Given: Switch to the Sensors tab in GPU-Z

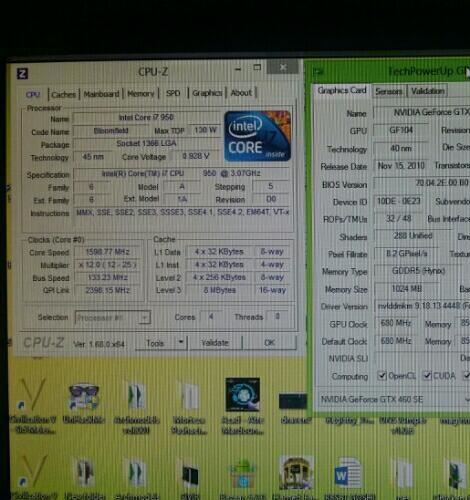Looking at the screenshot, I should tap(389, 91).
